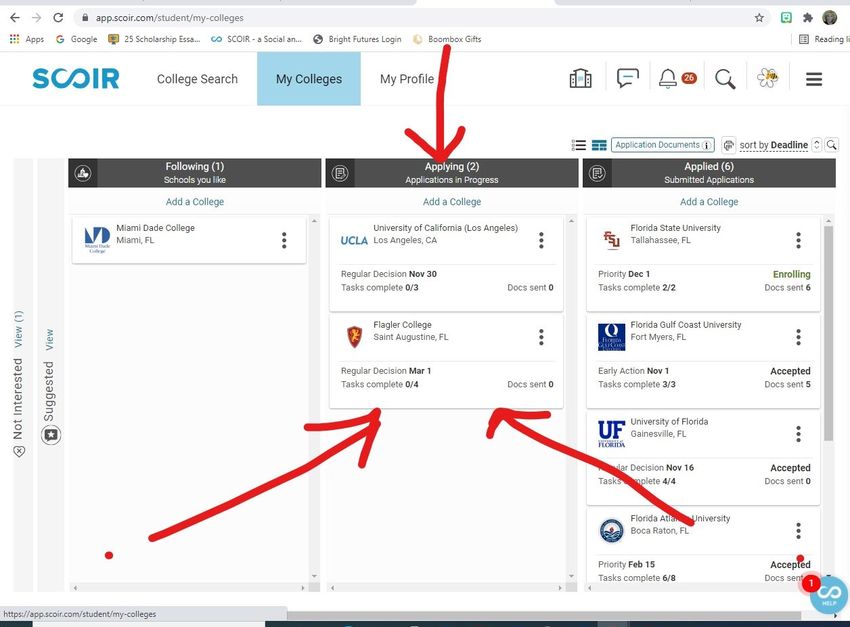Click the Applied column vertical scrollbar
The height and width of the screenshot is (627, 850).
point(828,333)
